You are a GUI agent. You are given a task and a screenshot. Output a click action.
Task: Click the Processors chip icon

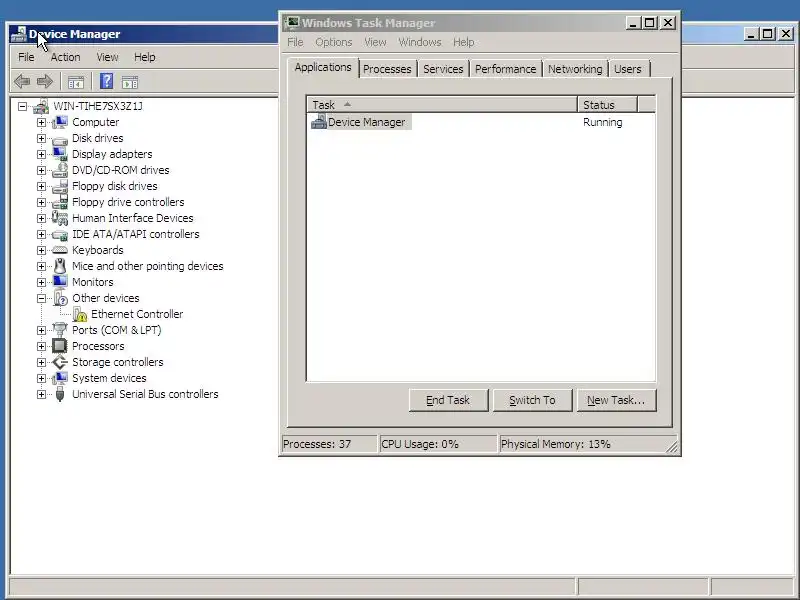click(x=60, y=346)
